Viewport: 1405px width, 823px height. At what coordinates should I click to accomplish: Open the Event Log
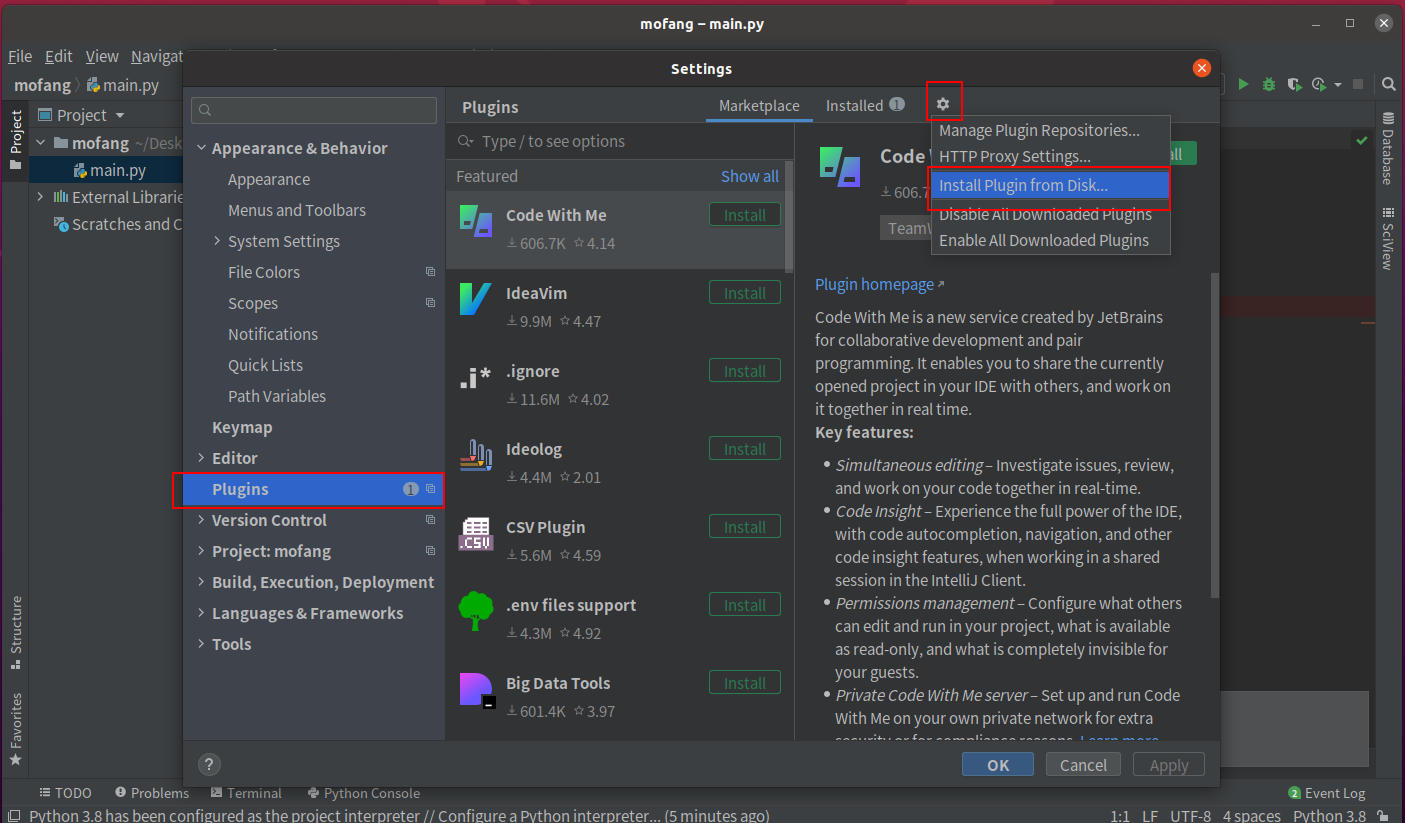[1327, 793]
